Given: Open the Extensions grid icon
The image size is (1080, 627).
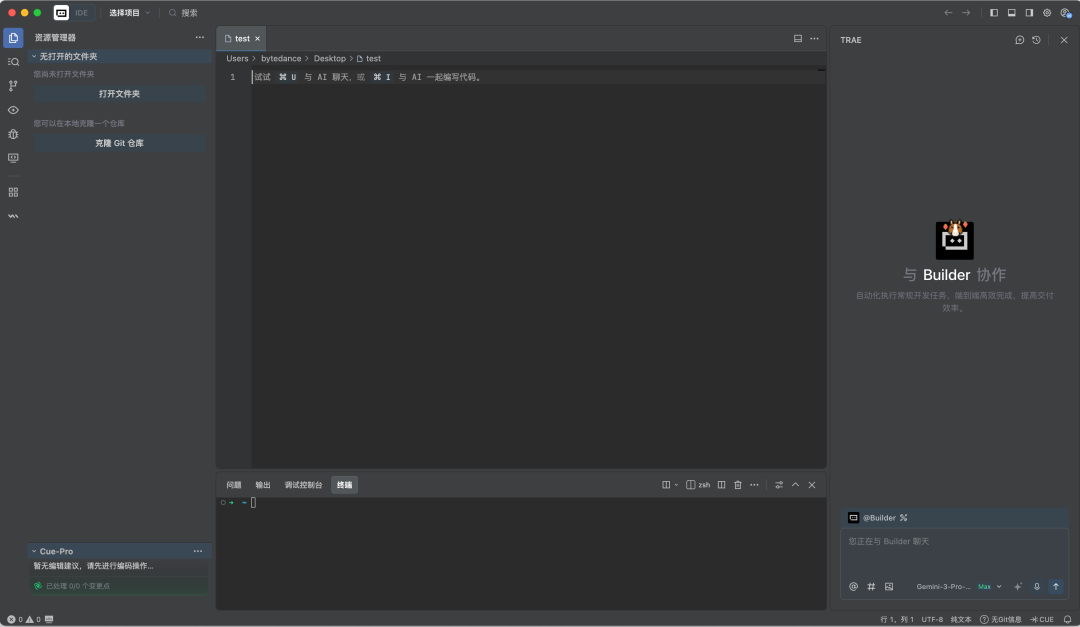Looking at the screenshot, I should point(13,192).
